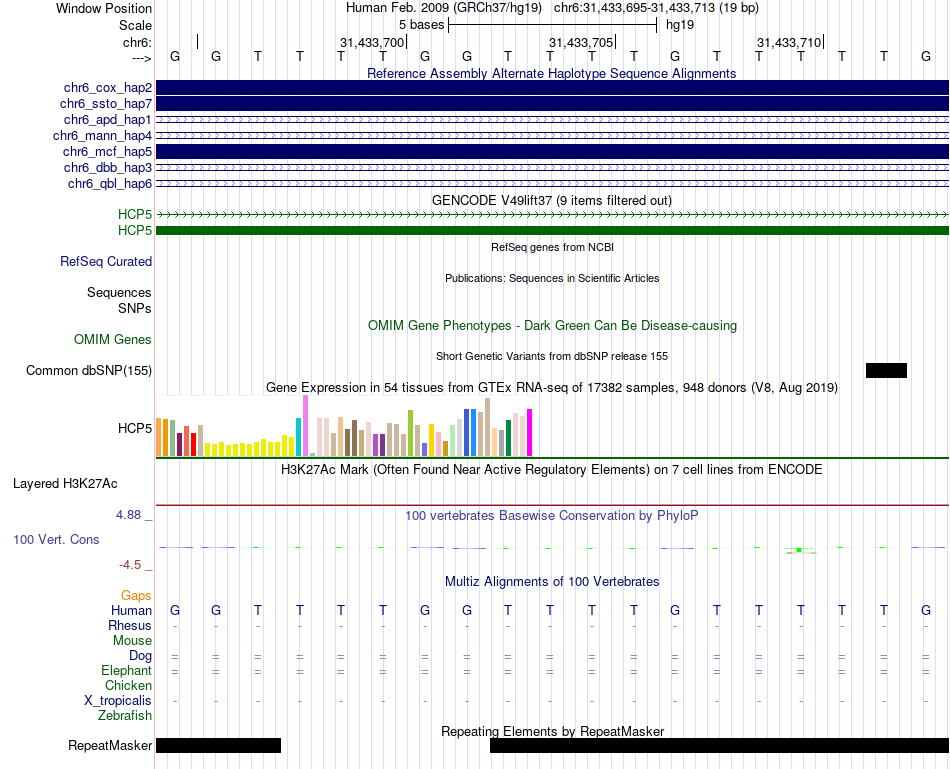Click the HCP5 label beside the expression chart

tap(135, 428)
